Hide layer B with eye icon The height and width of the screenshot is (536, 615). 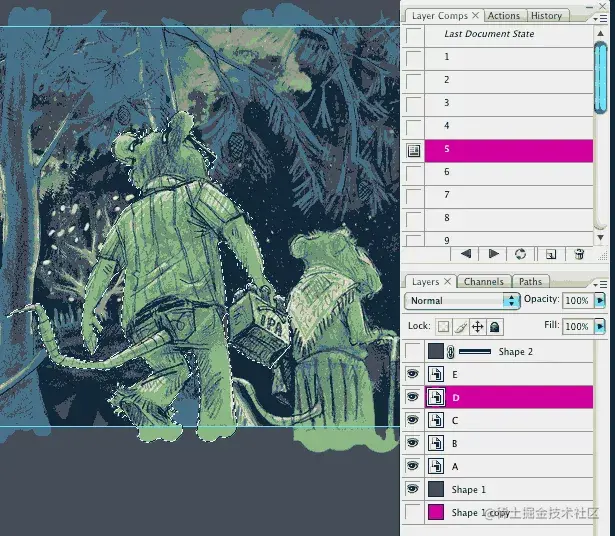tap(413, 443)
